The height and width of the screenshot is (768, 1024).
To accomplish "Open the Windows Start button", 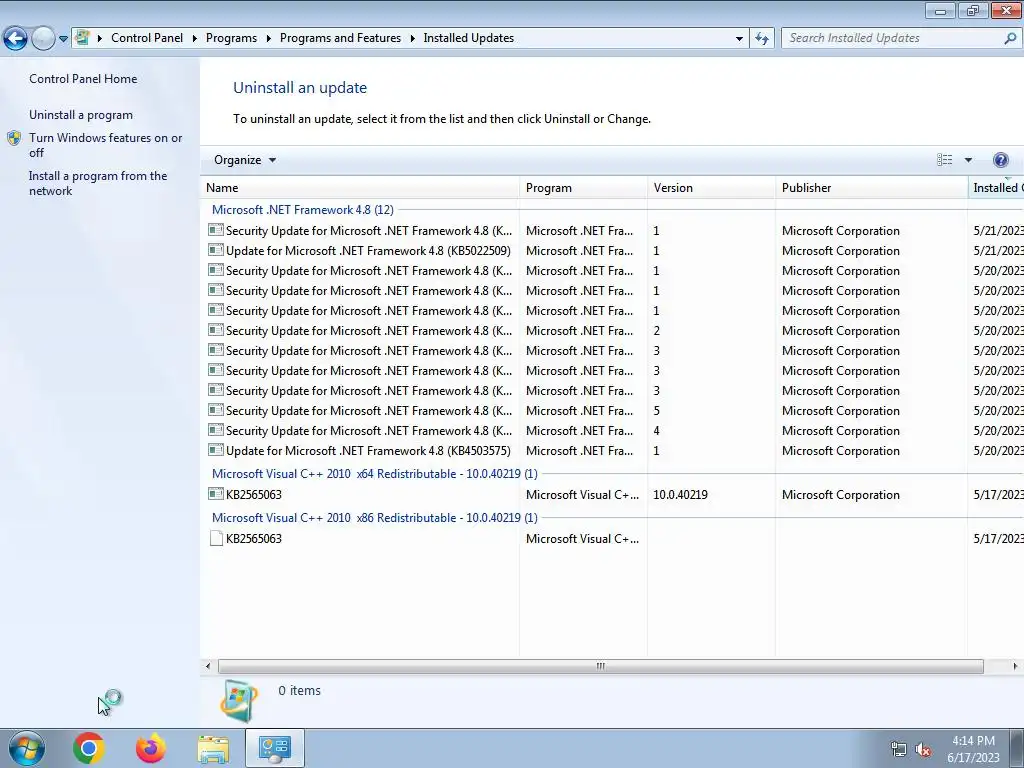I will 26,748.
